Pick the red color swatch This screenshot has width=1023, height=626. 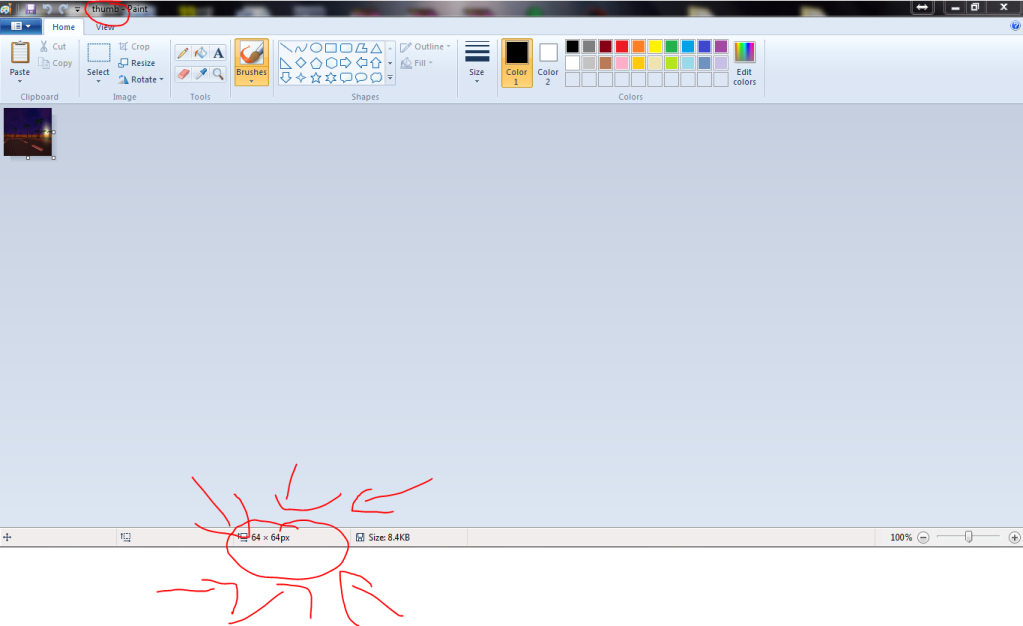point(622,46)
